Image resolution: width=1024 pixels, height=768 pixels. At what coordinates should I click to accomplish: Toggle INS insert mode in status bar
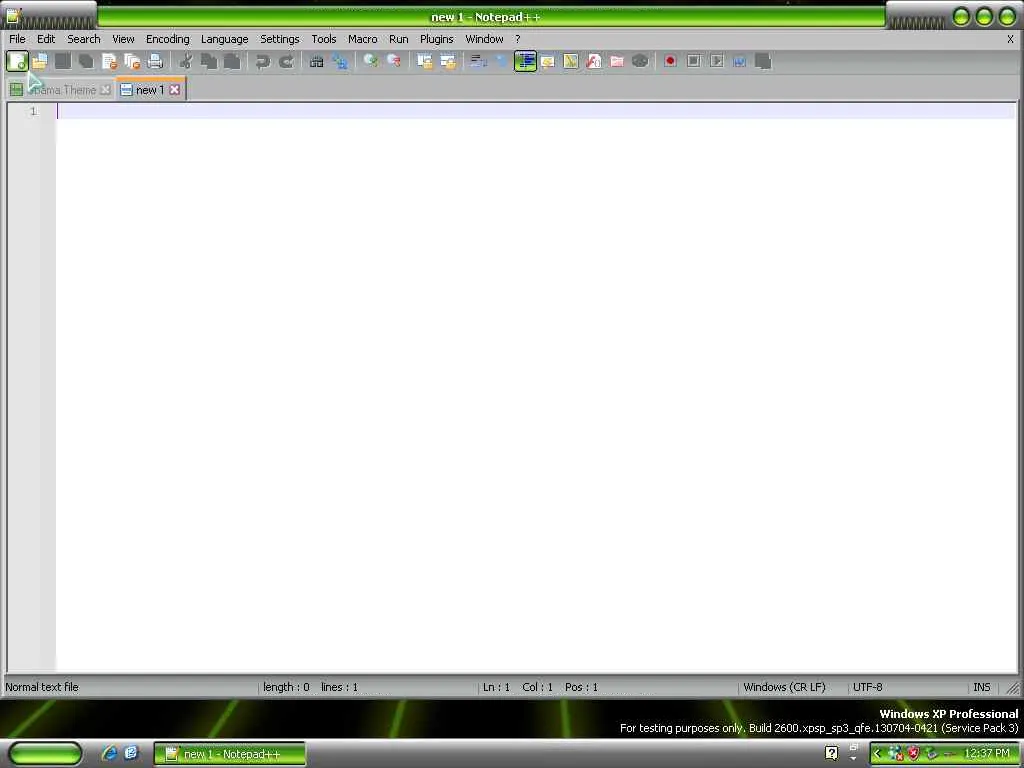pos(982,687)
